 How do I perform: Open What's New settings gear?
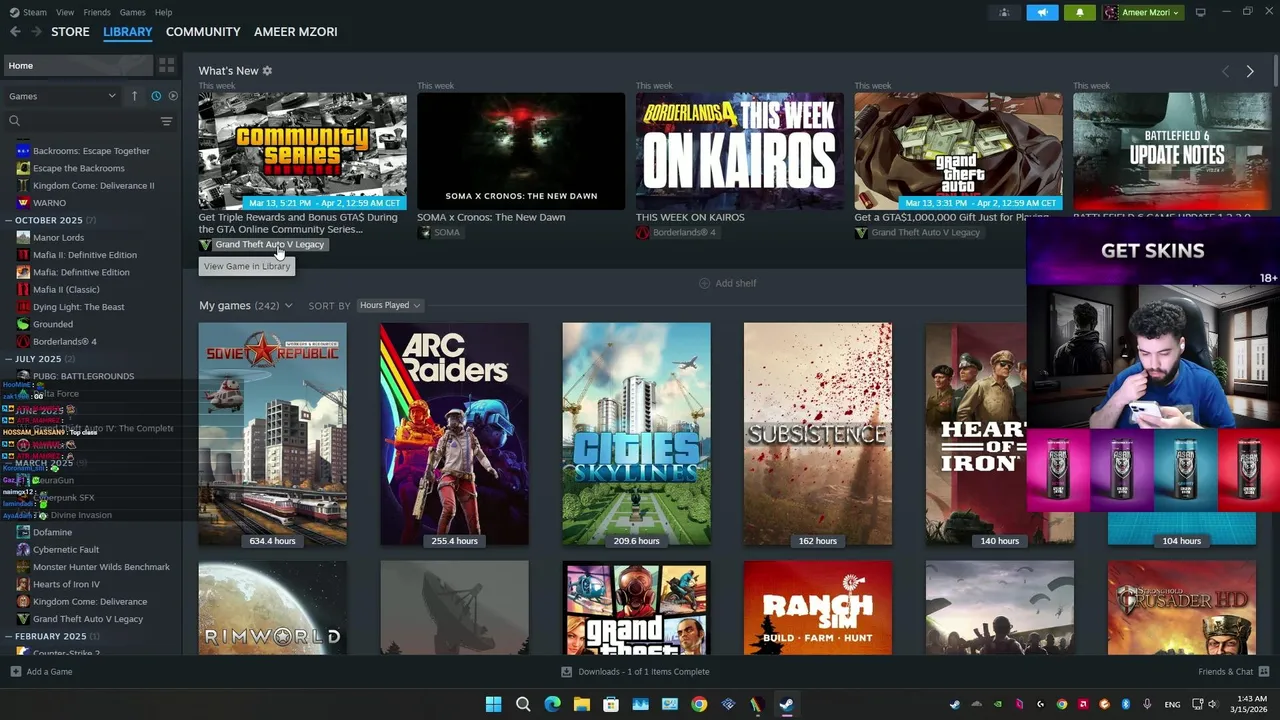coord(267,71)
